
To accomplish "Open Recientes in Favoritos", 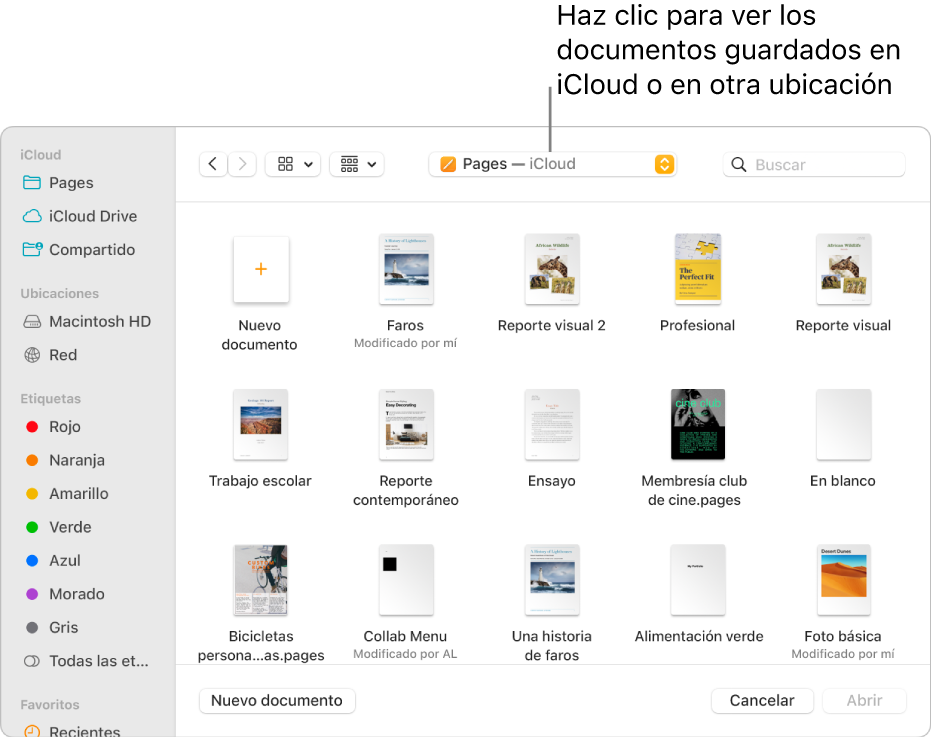I will (x=72, y=730).
